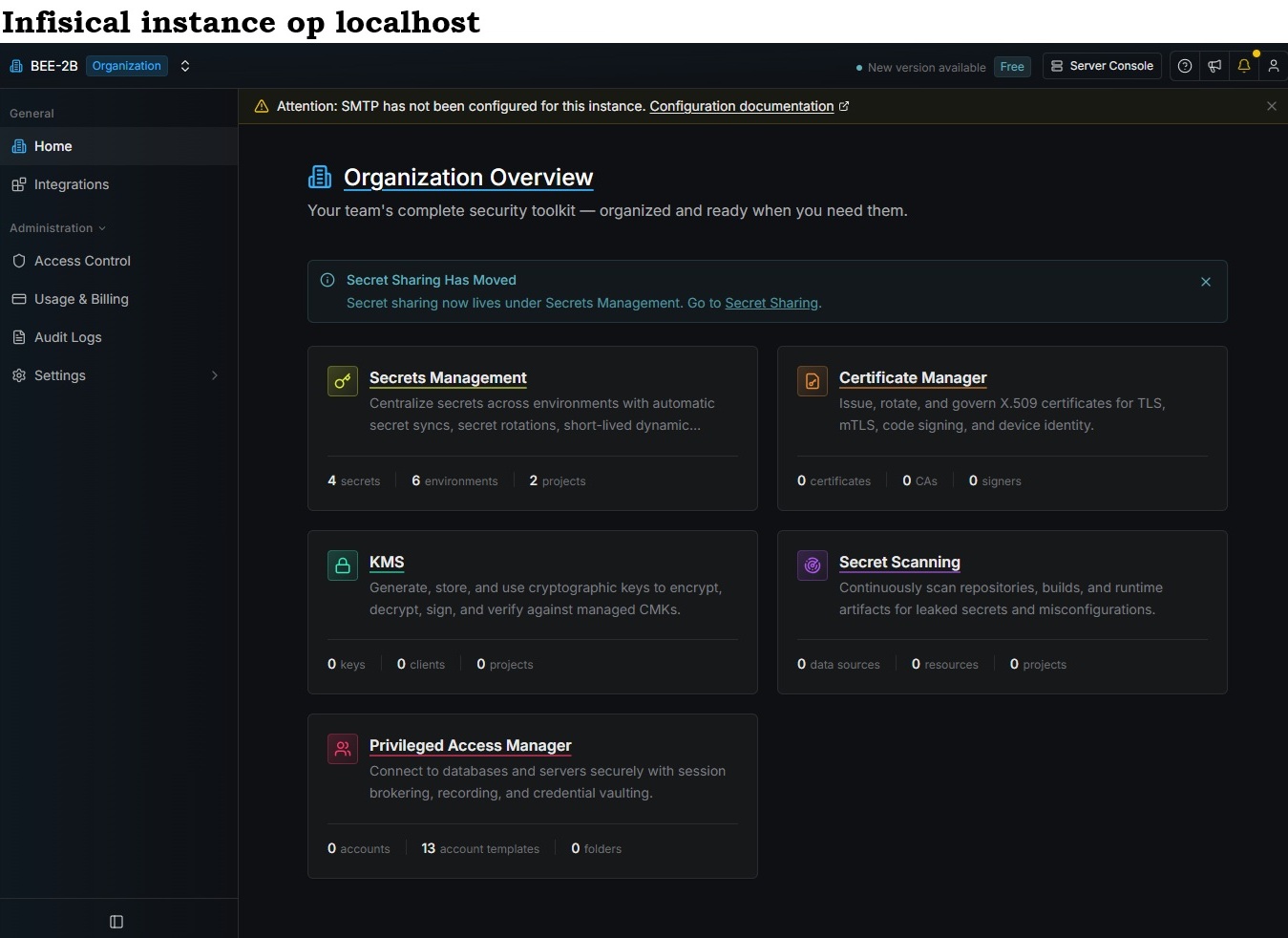Screen dimensions: 1288x938
Task: Open the user profile icon
Action: click(x=1274, y=66)
